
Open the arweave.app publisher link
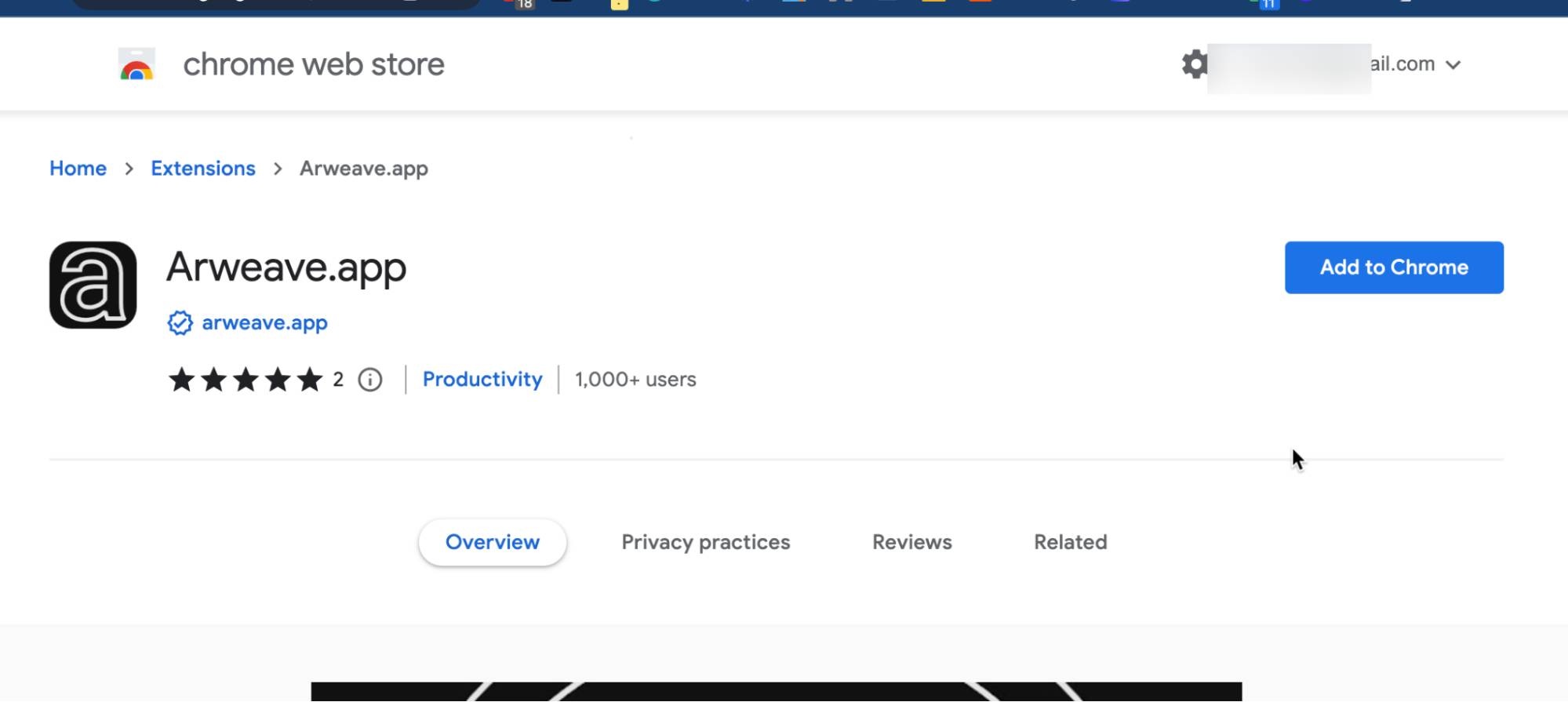[x=265, y=323]
